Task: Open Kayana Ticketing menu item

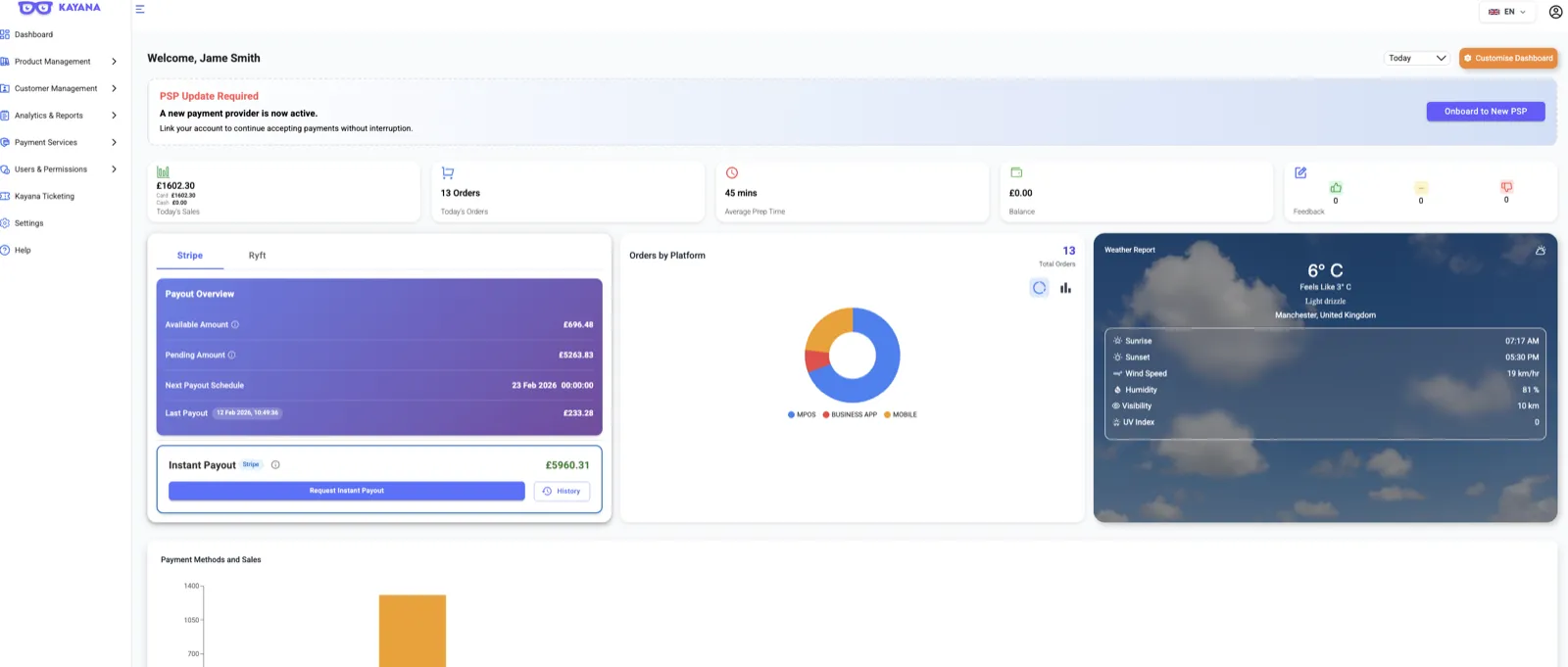Action: (x=44, y=196)
